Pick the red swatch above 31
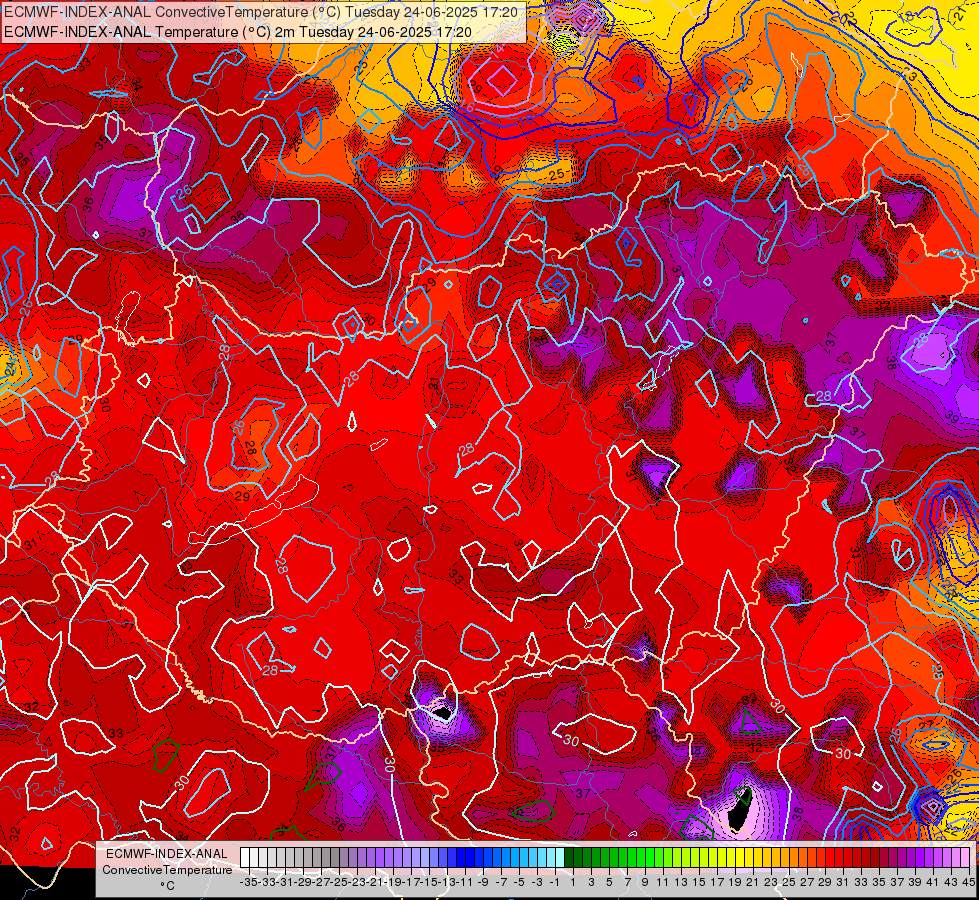The height and width of the screenshot is (900, 979). pyautogui.click(x=839, y=857)
